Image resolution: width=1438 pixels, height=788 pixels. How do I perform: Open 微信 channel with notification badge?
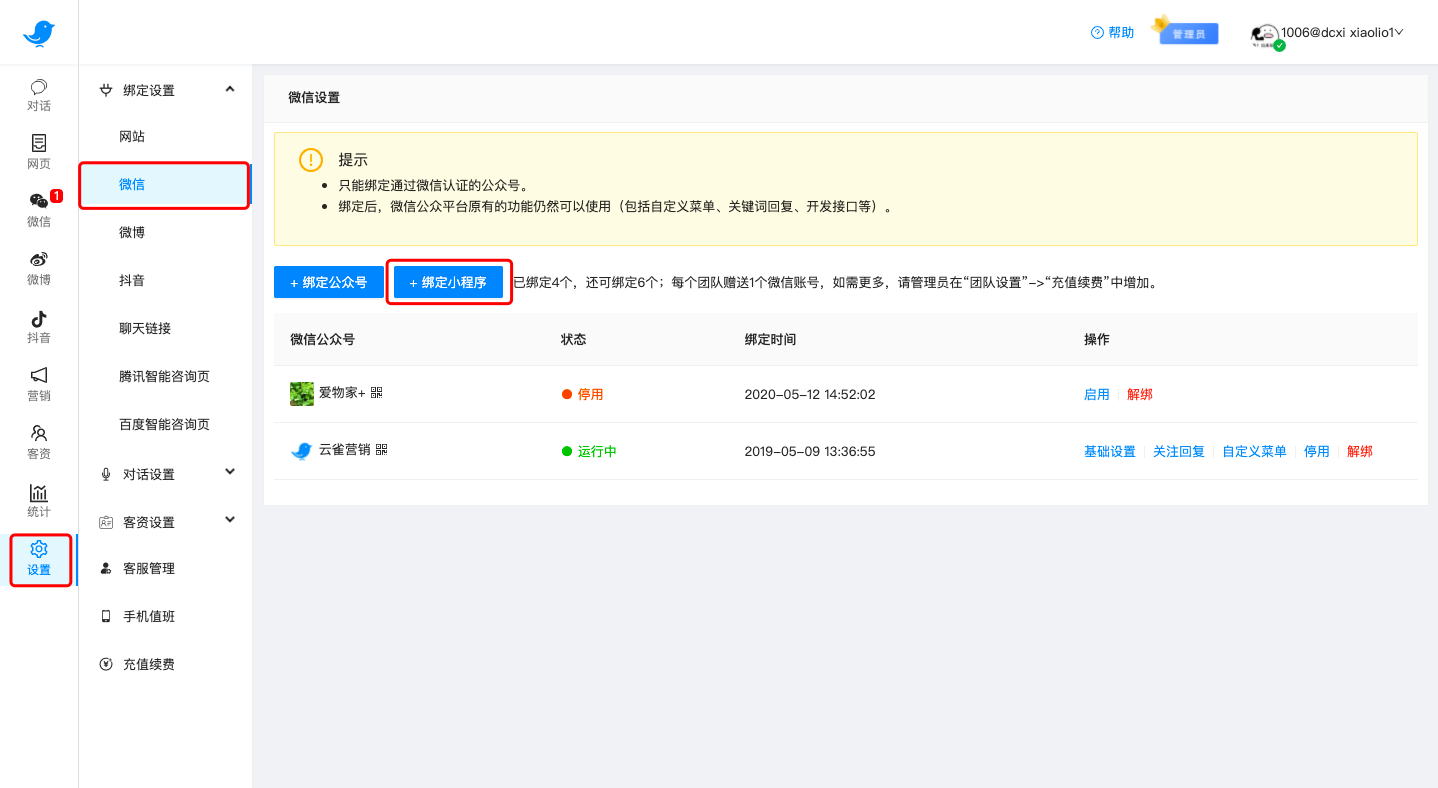tap(38, 210)
